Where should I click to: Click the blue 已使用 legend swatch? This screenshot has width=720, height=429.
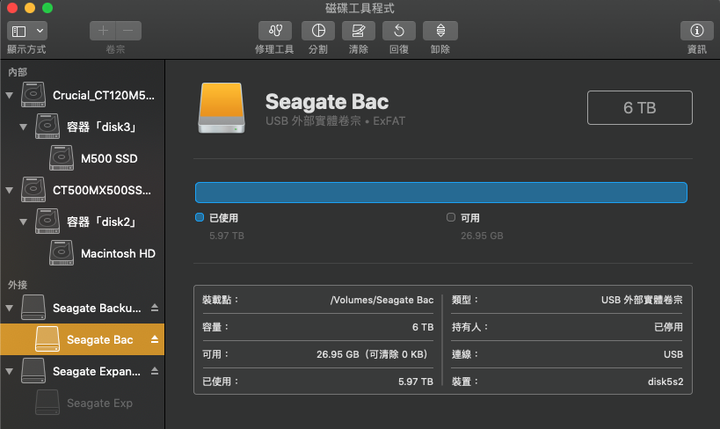[x=199, y=217]
